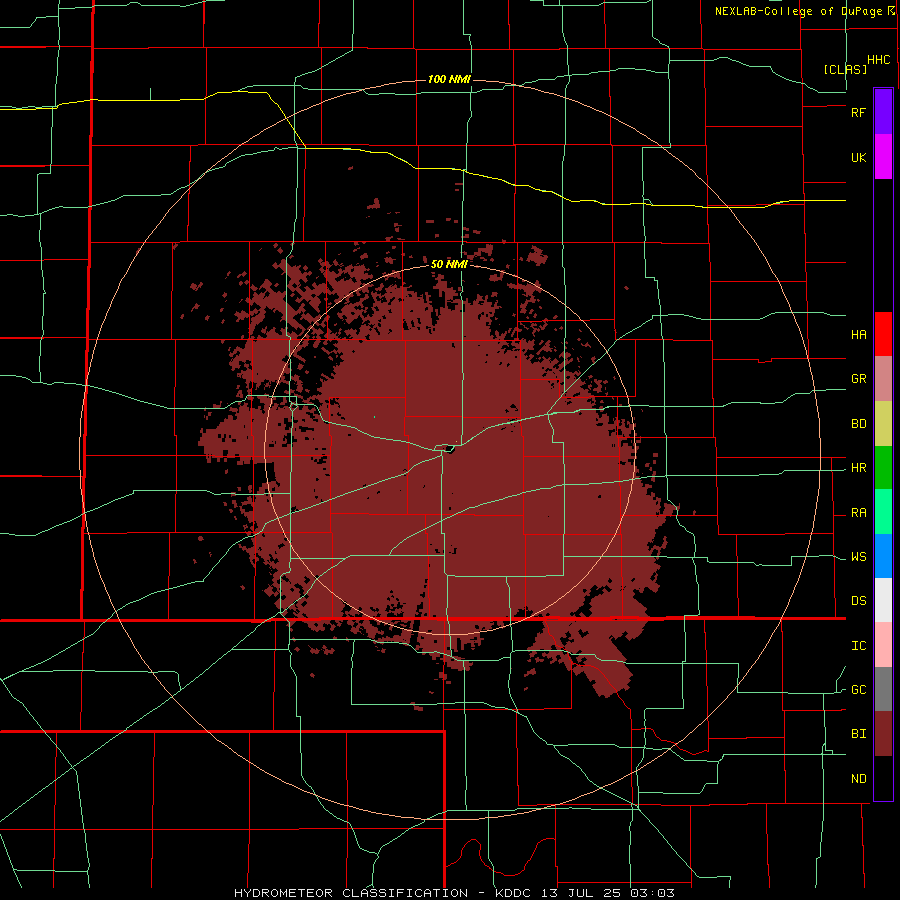Click the ND legend label
Image resolution: width=900 pixels, height=900 pixels.
click(858, 779)
